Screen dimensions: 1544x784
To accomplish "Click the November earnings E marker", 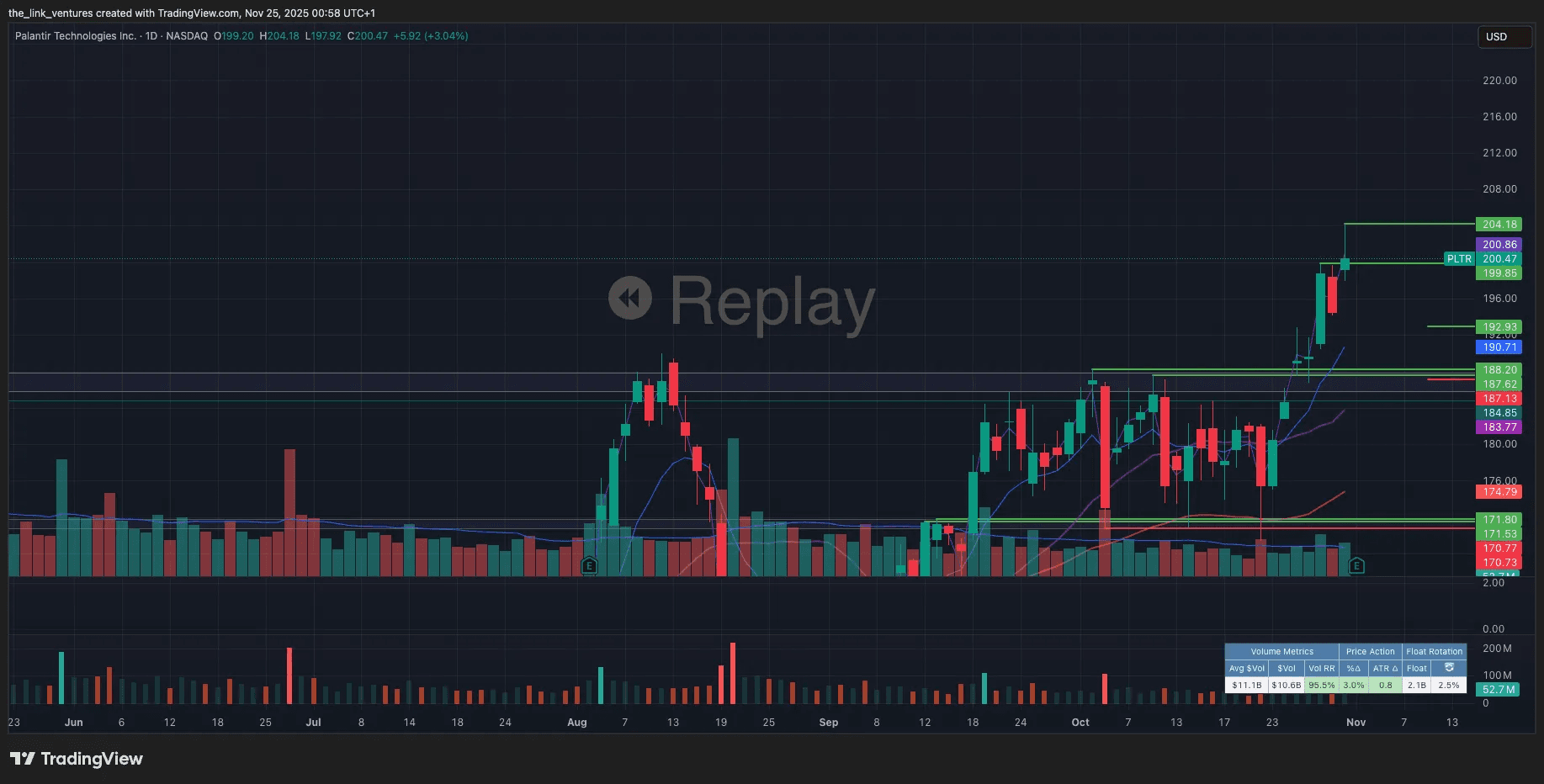I will (1356, 566).
